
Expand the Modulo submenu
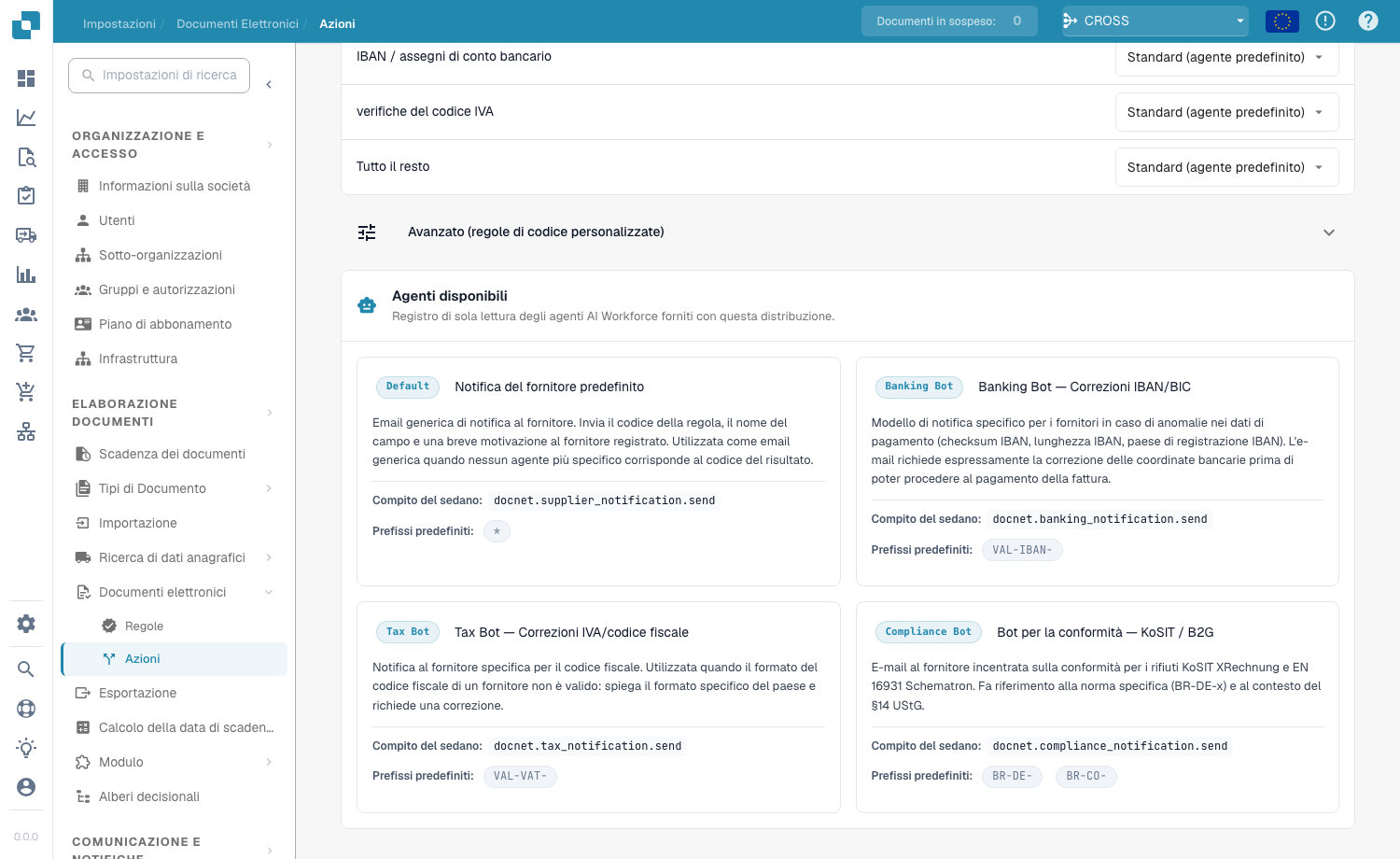269,762
